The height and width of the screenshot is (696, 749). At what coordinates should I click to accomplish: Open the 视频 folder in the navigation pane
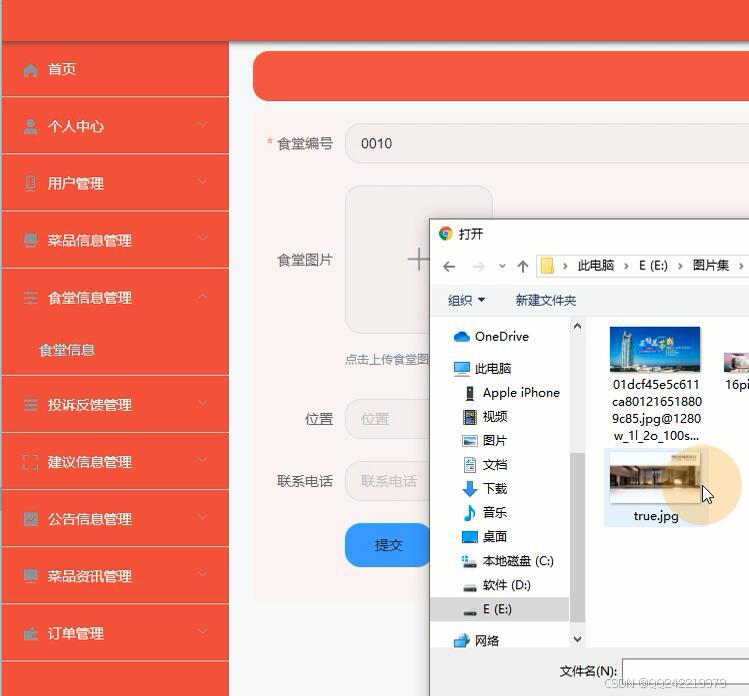coord(485,417)
